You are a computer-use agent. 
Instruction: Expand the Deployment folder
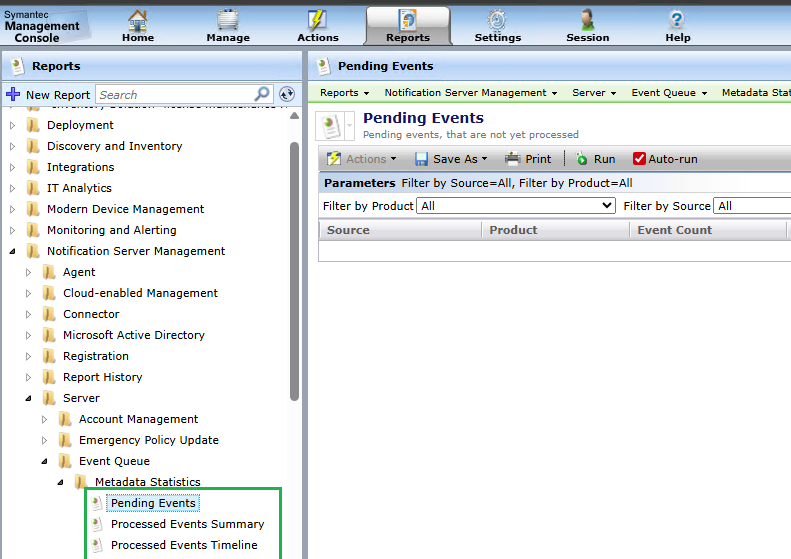click(13, 125)
